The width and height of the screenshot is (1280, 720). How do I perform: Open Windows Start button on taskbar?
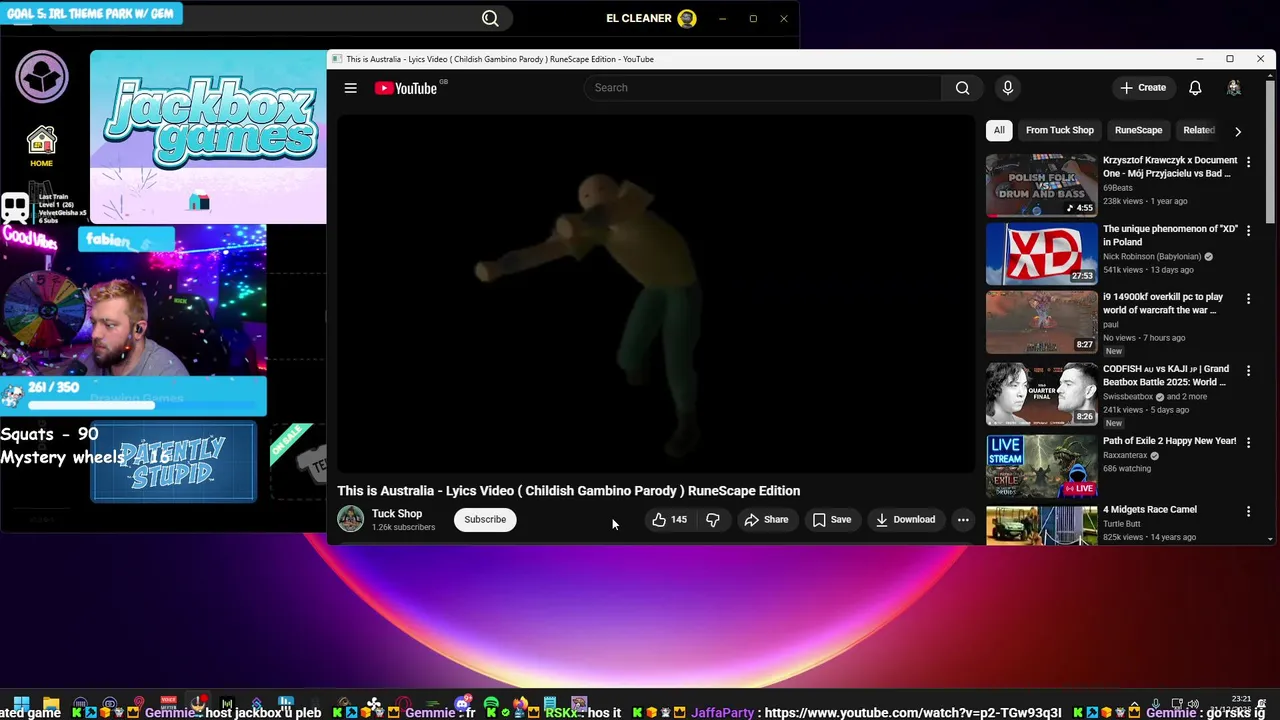21,704
